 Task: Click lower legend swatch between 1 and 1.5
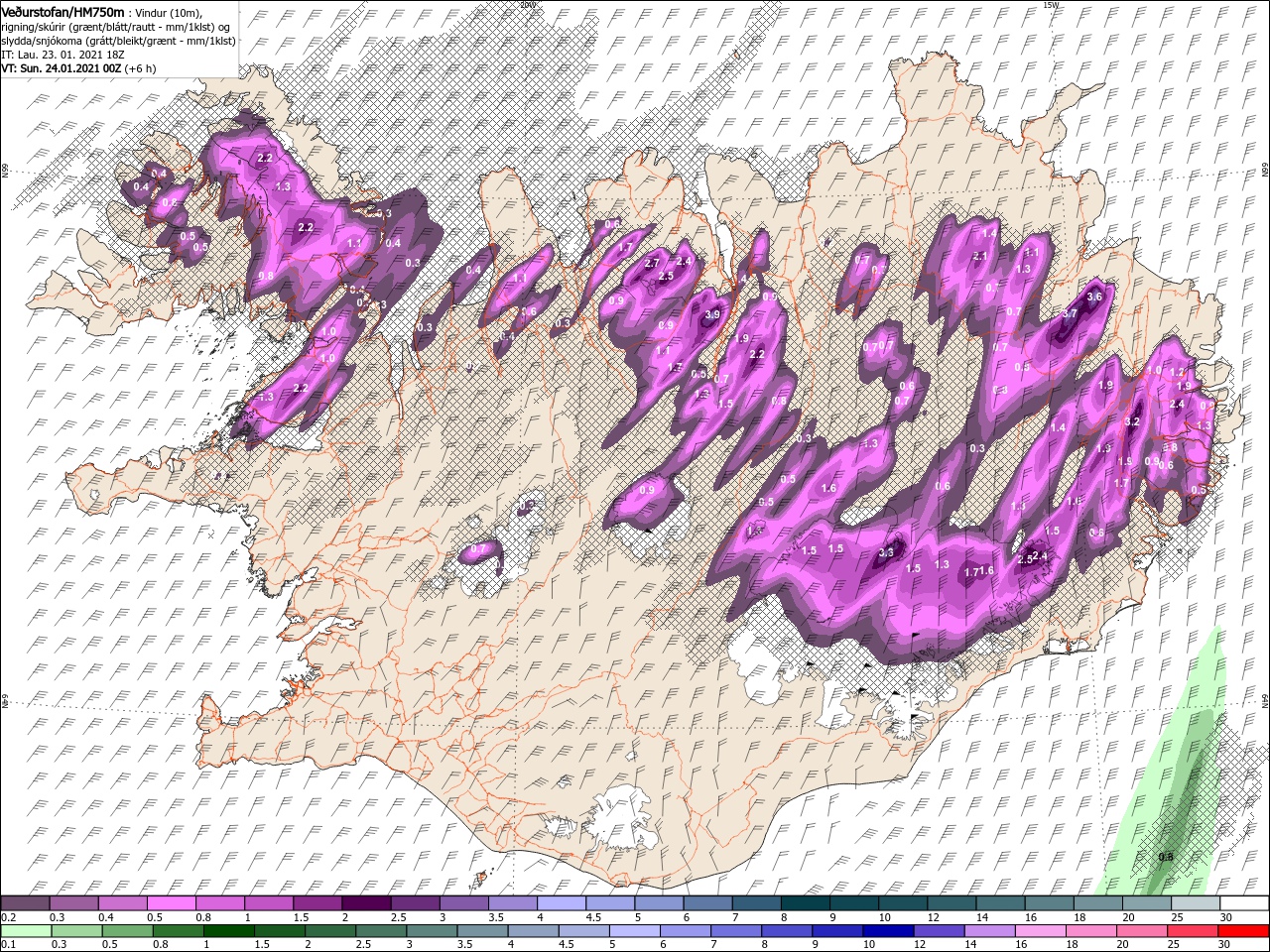click(228, 931)
